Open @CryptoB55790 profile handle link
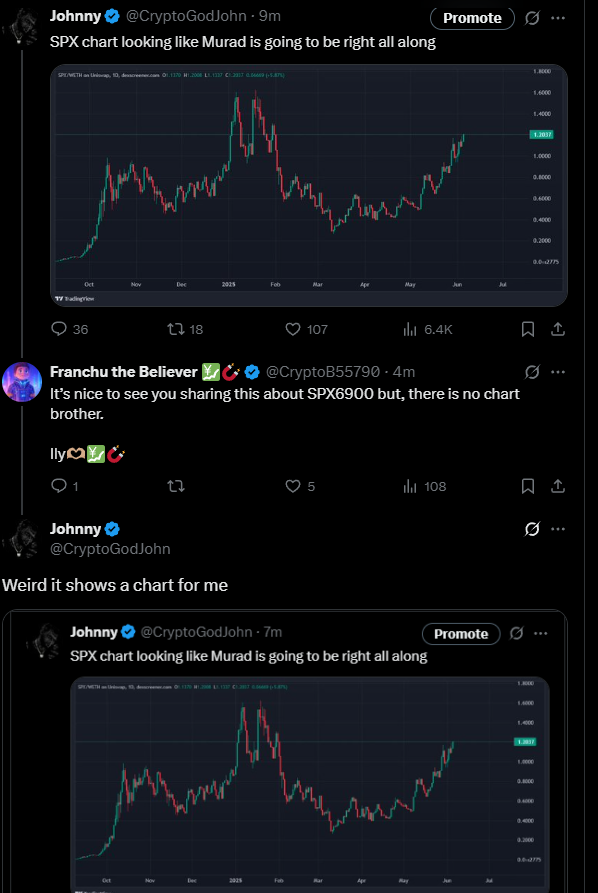Screen dimensions: 598x893 click(323, 372)
